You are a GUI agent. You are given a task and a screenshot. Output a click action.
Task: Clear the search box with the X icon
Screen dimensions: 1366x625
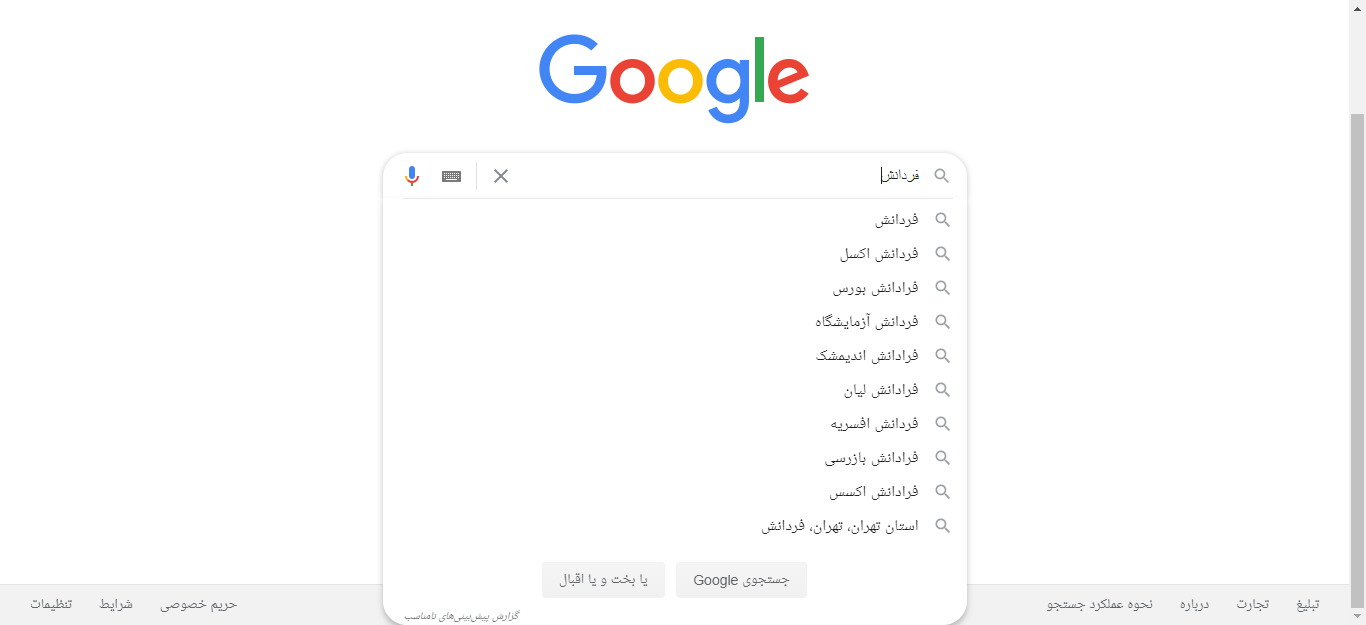point(501,176)
